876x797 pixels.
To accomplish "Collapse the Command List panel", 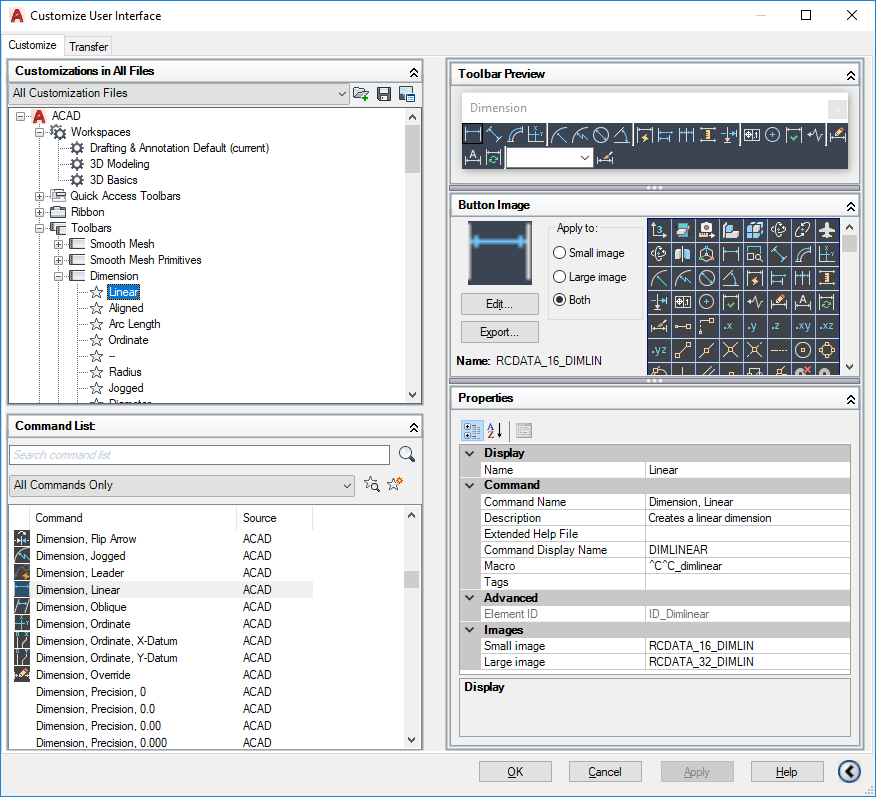I will point(413,427).
